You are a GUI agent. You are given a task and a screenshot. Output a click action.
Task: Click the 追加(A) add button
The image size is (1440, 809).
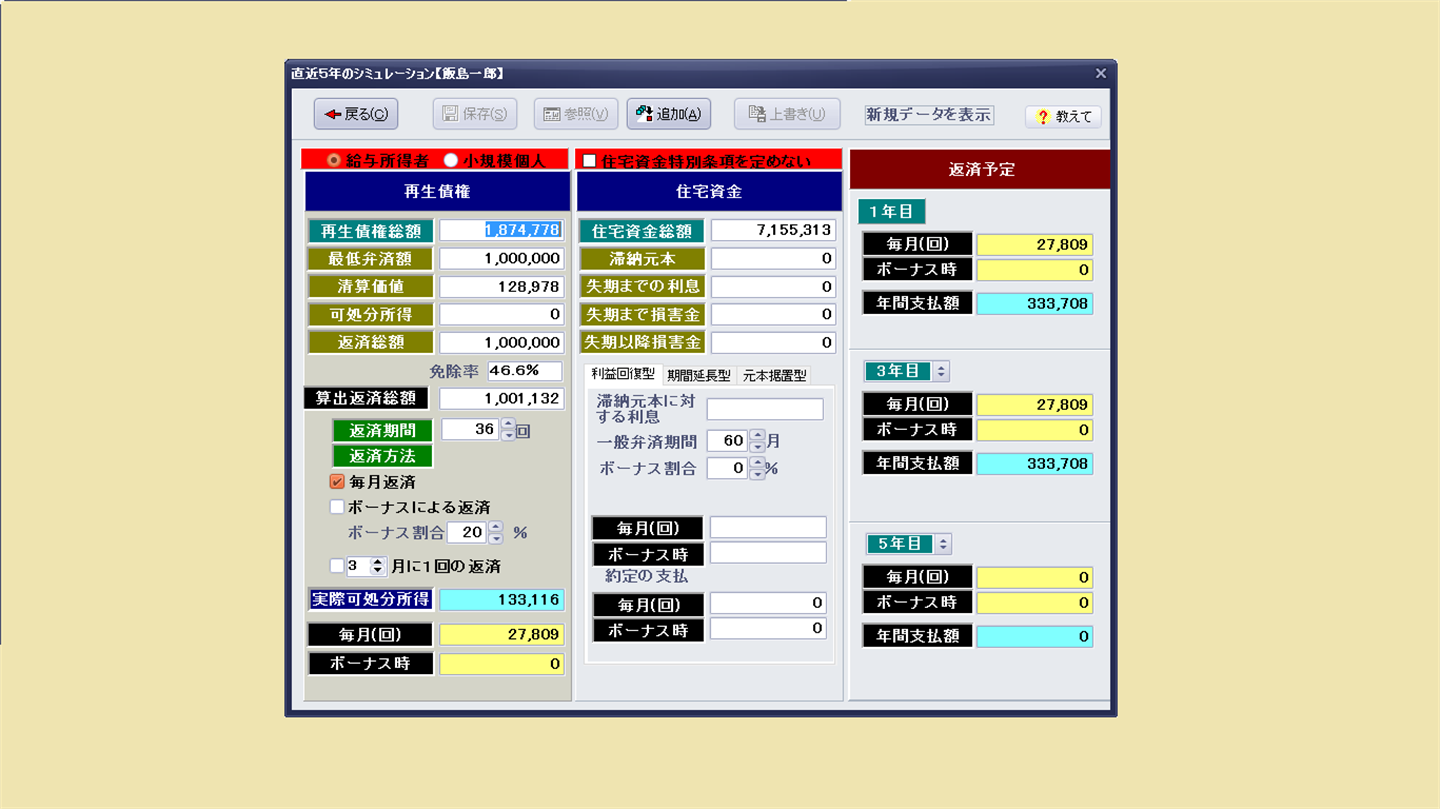[669, 114]
